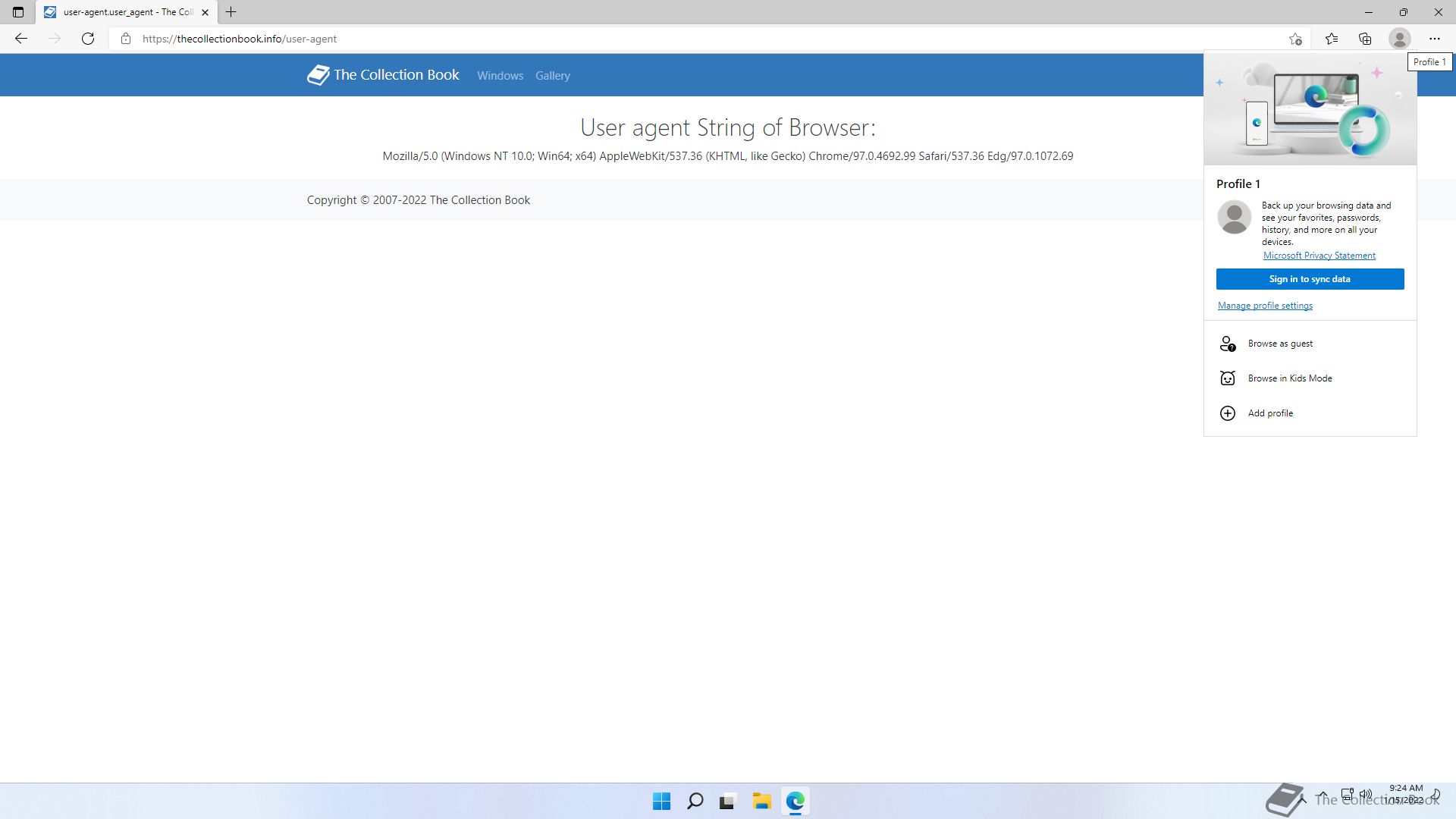The width and height of the screenshot is (1456, 819).
Task: Click The Collection Book logo
Action: [x=383, y=75]
